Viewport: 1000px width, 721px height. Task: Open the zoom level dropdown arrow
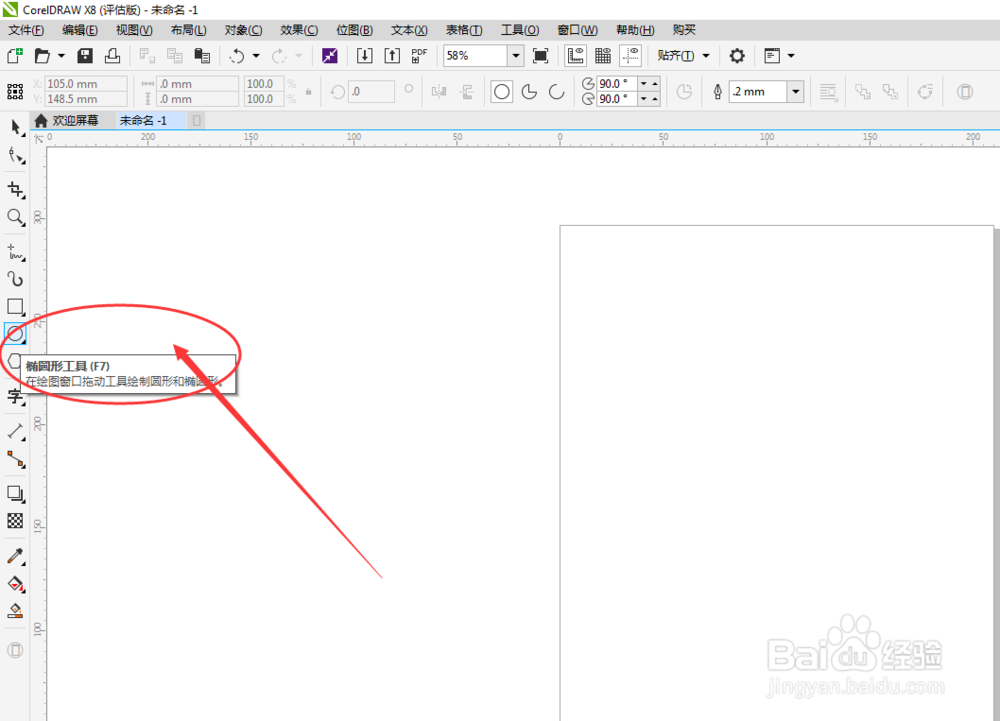(516, 56)
